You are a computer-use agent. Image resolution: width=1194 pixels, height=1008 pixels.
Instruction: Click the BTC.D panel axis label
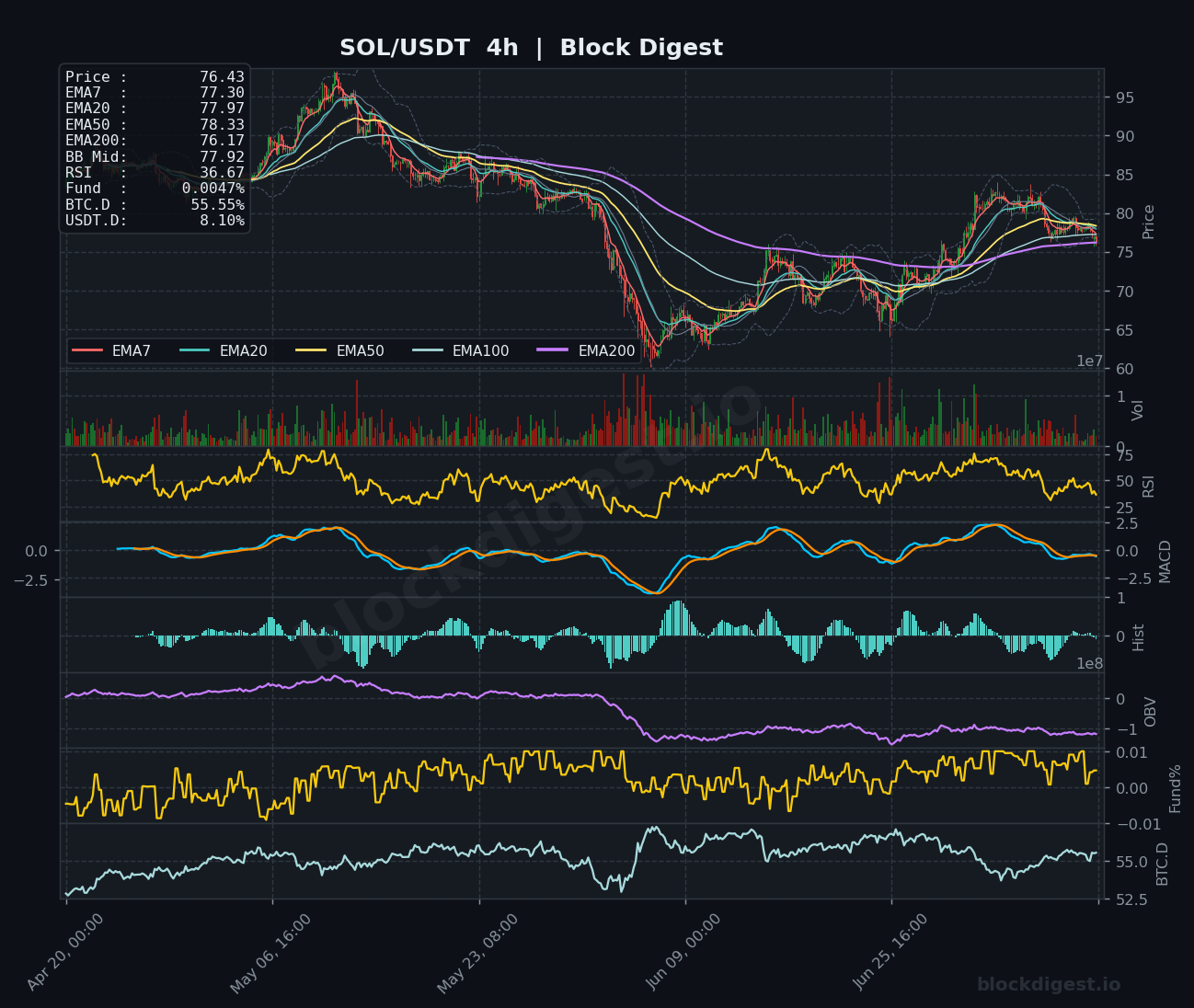1162,865
